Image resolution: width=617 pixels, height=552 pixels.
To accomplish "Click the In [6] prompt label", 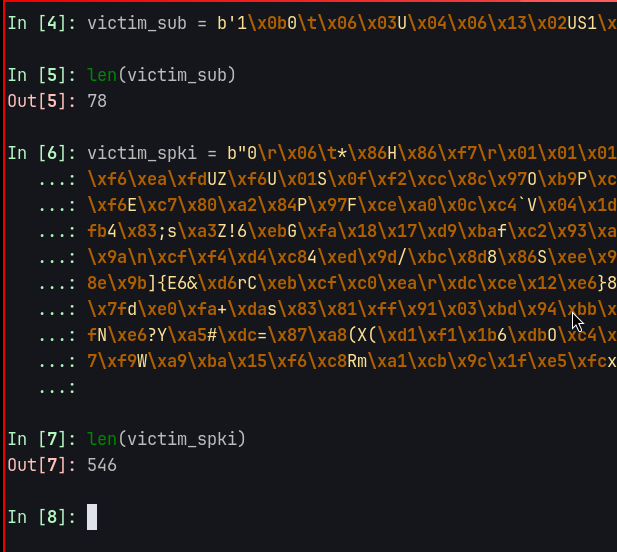I will (42, 153).
